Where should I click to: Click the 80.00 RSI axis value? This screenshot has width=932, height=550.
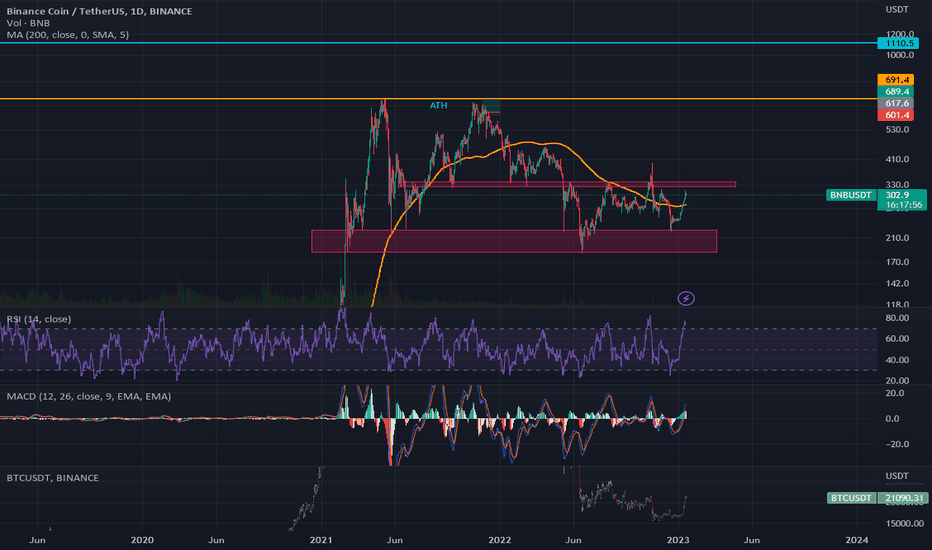[897, 318]
